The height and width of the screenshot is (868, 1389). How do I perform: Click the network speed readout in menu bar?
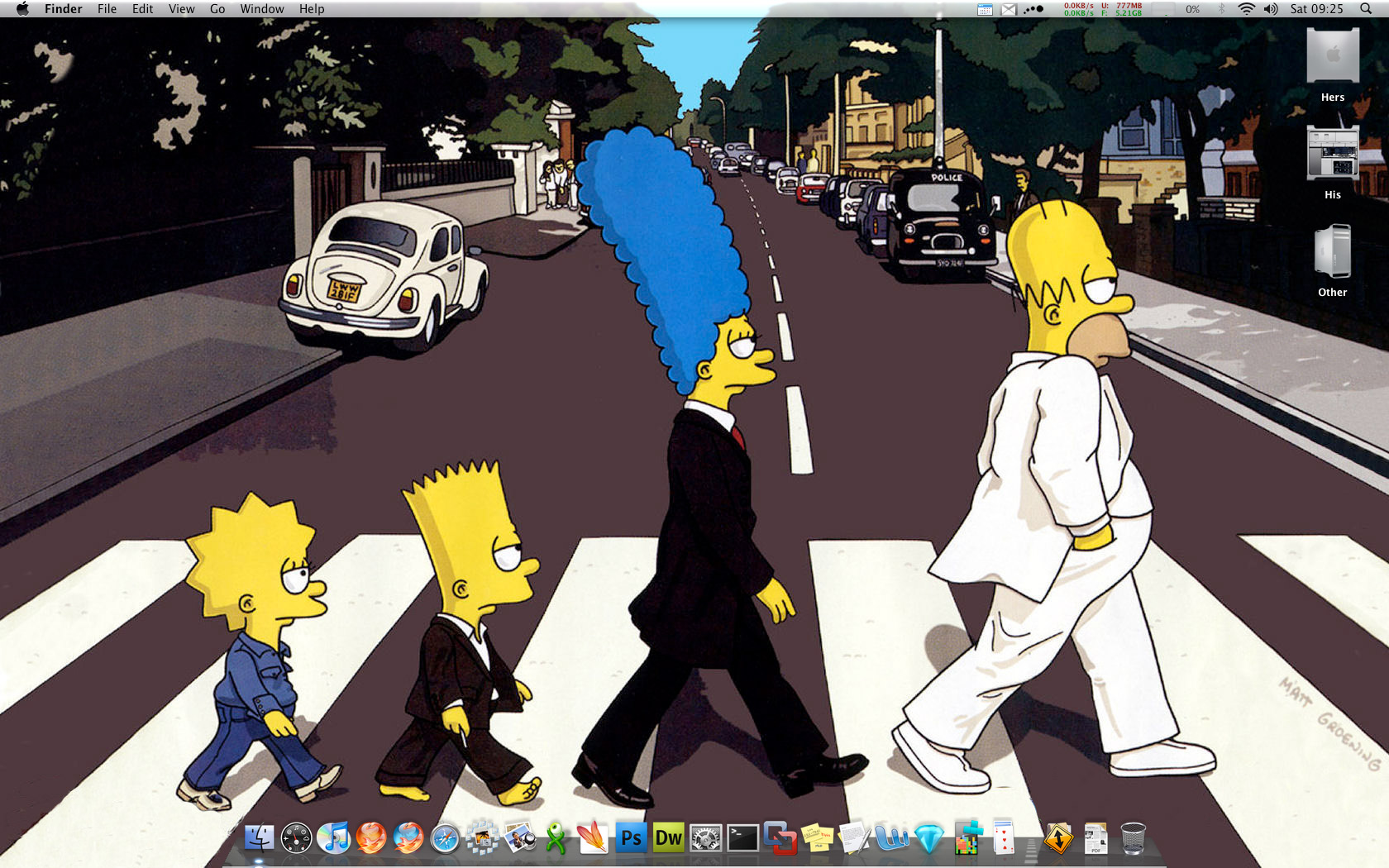[x=1079, y=9]
